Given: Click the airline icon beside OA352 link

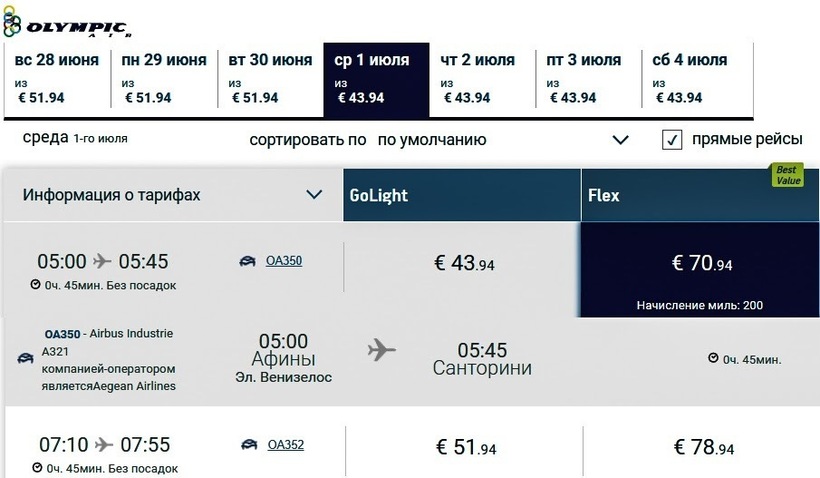Looking at the screenshot, I should tap(248, 445).
